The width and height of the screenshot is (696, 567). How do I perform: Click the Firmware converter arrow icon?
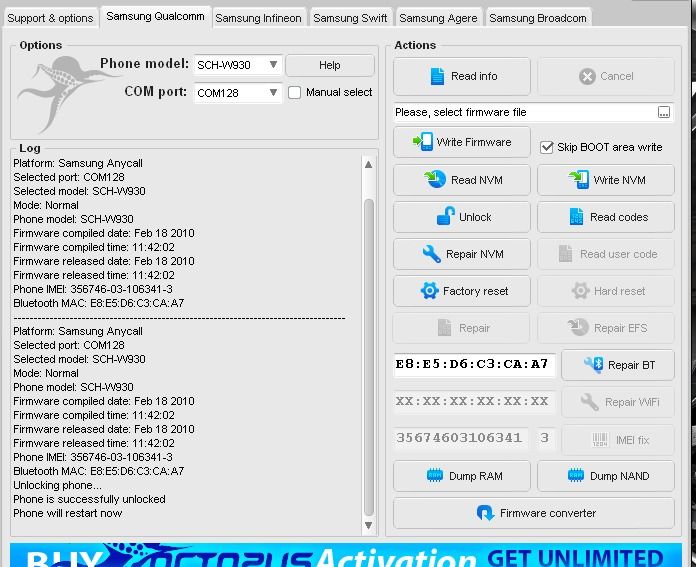(x=485, y=513)
